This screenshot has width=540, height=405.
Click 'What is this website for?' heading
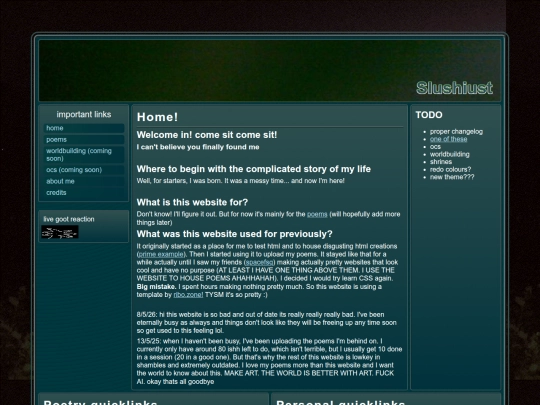[192, 202]
